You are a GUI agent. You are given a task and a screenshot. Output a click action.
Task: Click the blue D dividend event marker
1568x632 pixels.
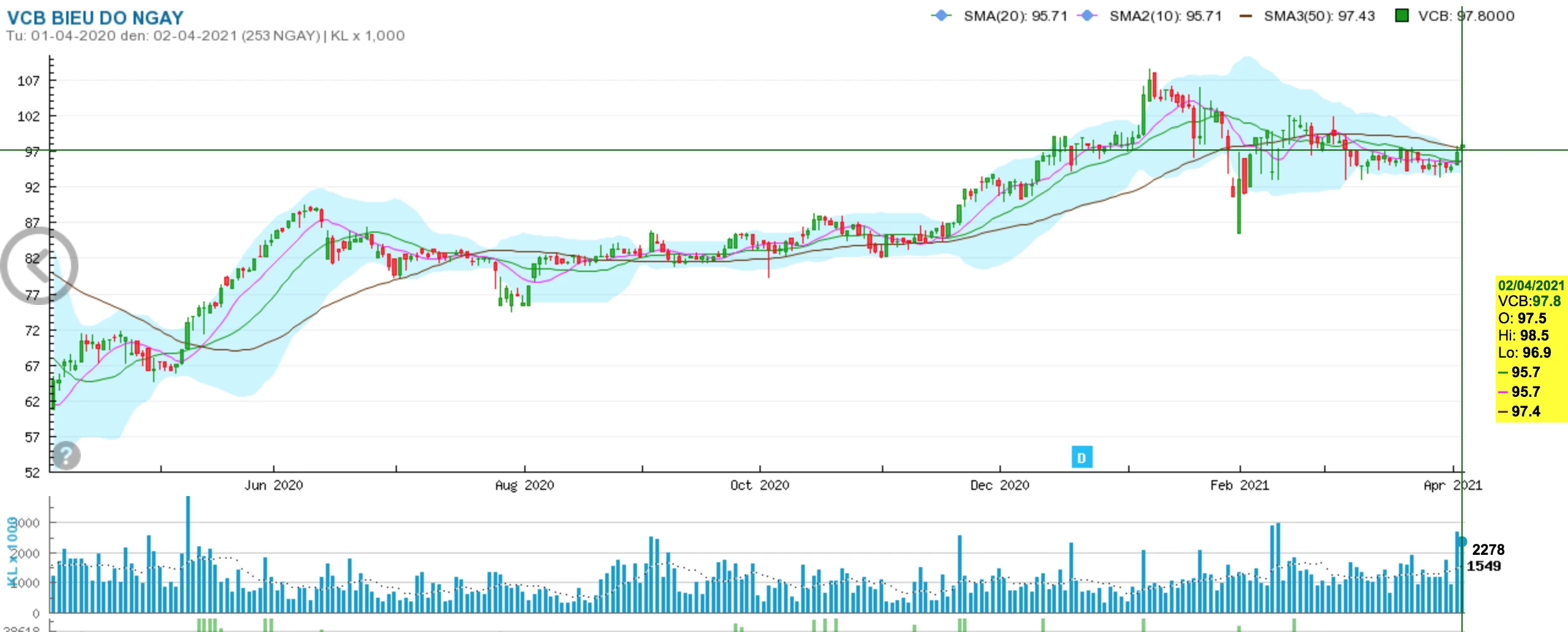click(x=1082, y=457)
